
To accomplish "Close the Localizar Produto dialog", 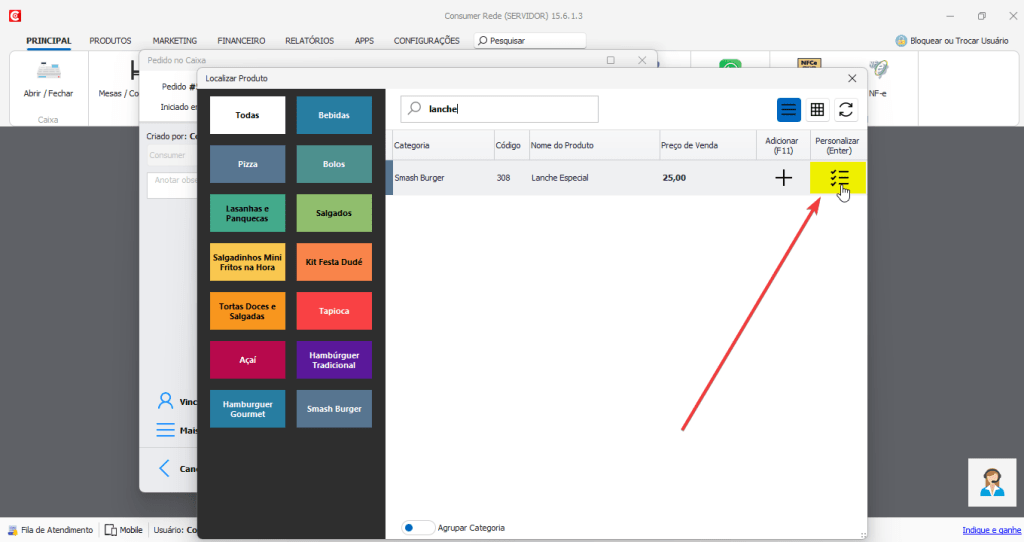I will point(852,78).
